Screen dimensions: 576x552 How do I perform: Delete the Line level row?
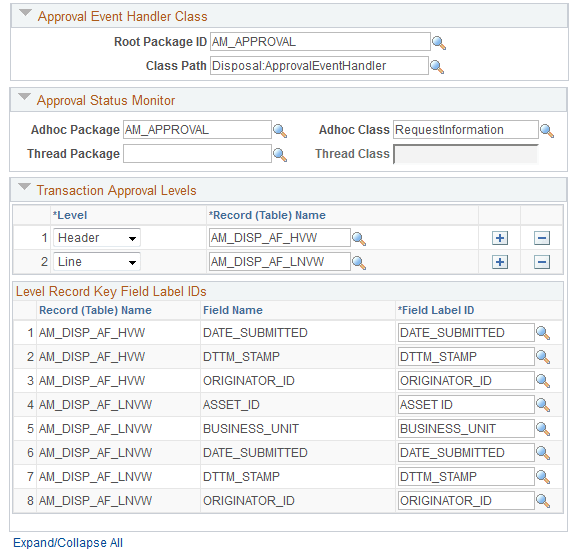coord(541,262)
